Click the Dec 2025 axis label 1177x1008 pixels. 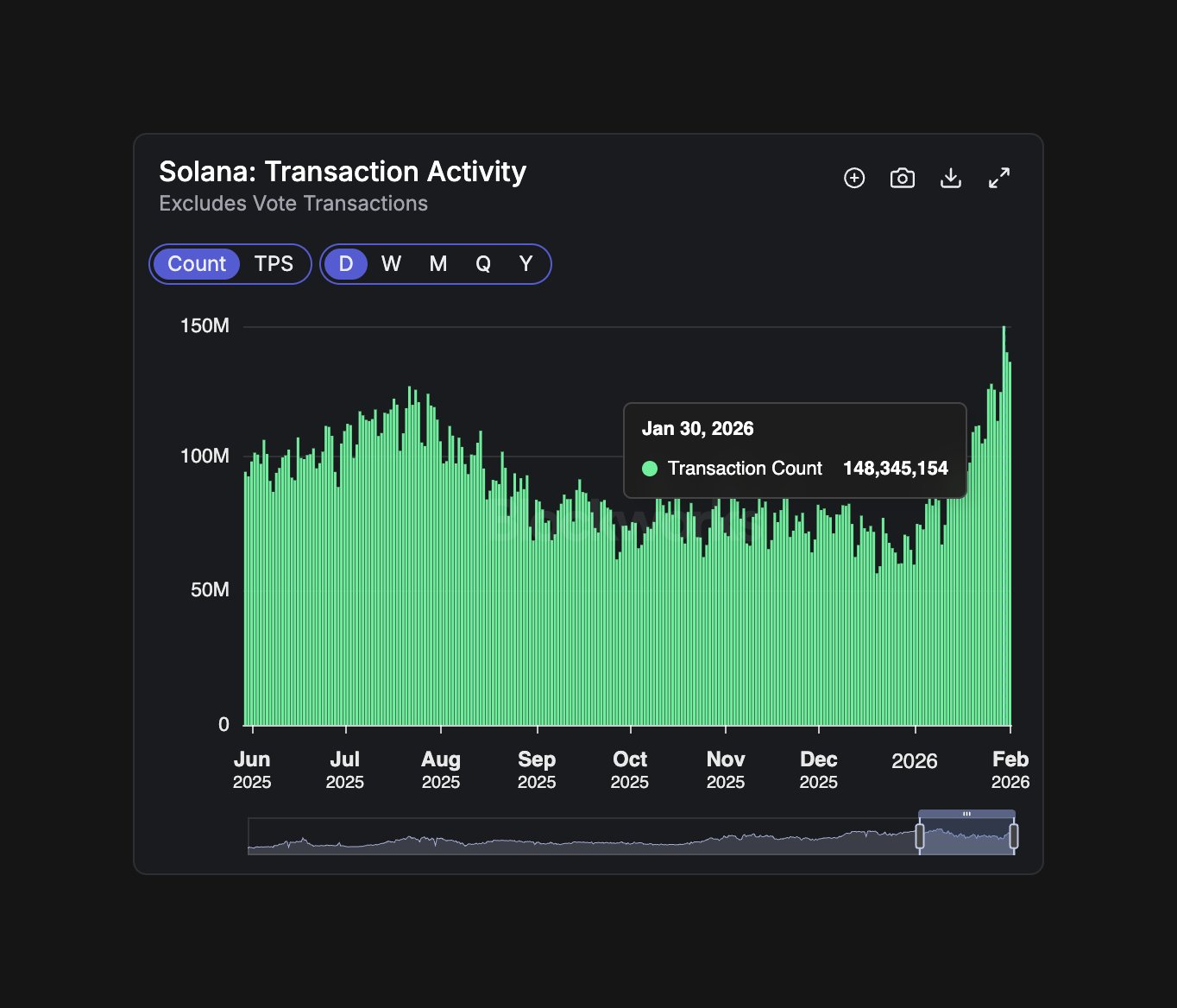click(x=819, y=770)
